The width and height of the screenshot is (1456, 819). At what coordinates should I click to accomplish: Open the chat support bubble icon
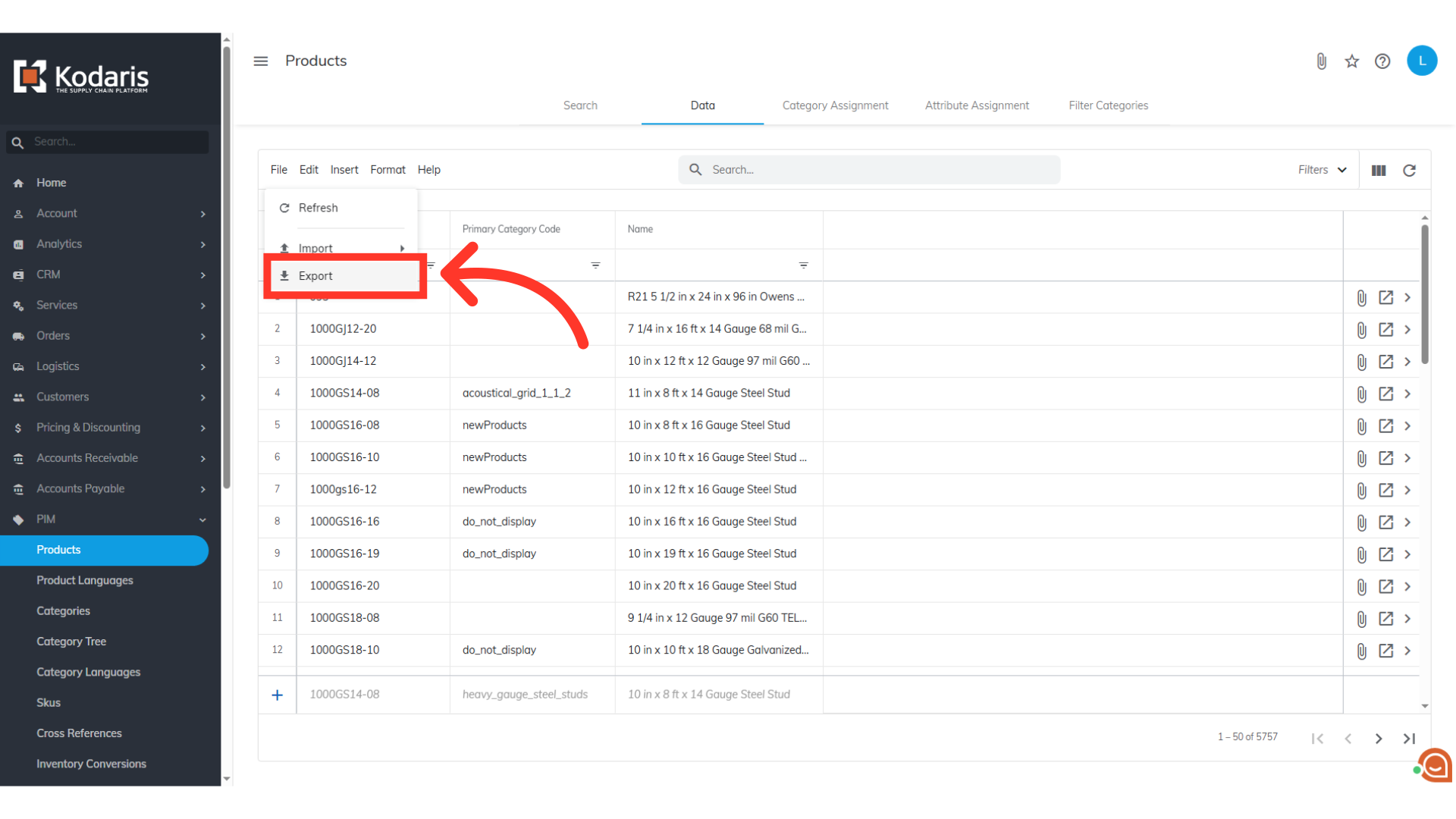coord(1436,766)
